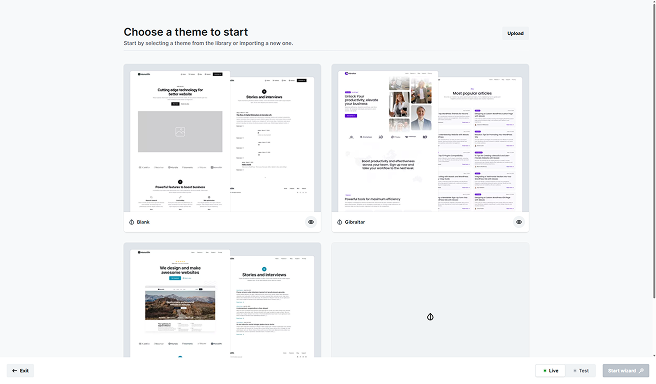Click the subtitle about selecting a theme
Screen dimensions: 656x384
[x=208, y=43]
